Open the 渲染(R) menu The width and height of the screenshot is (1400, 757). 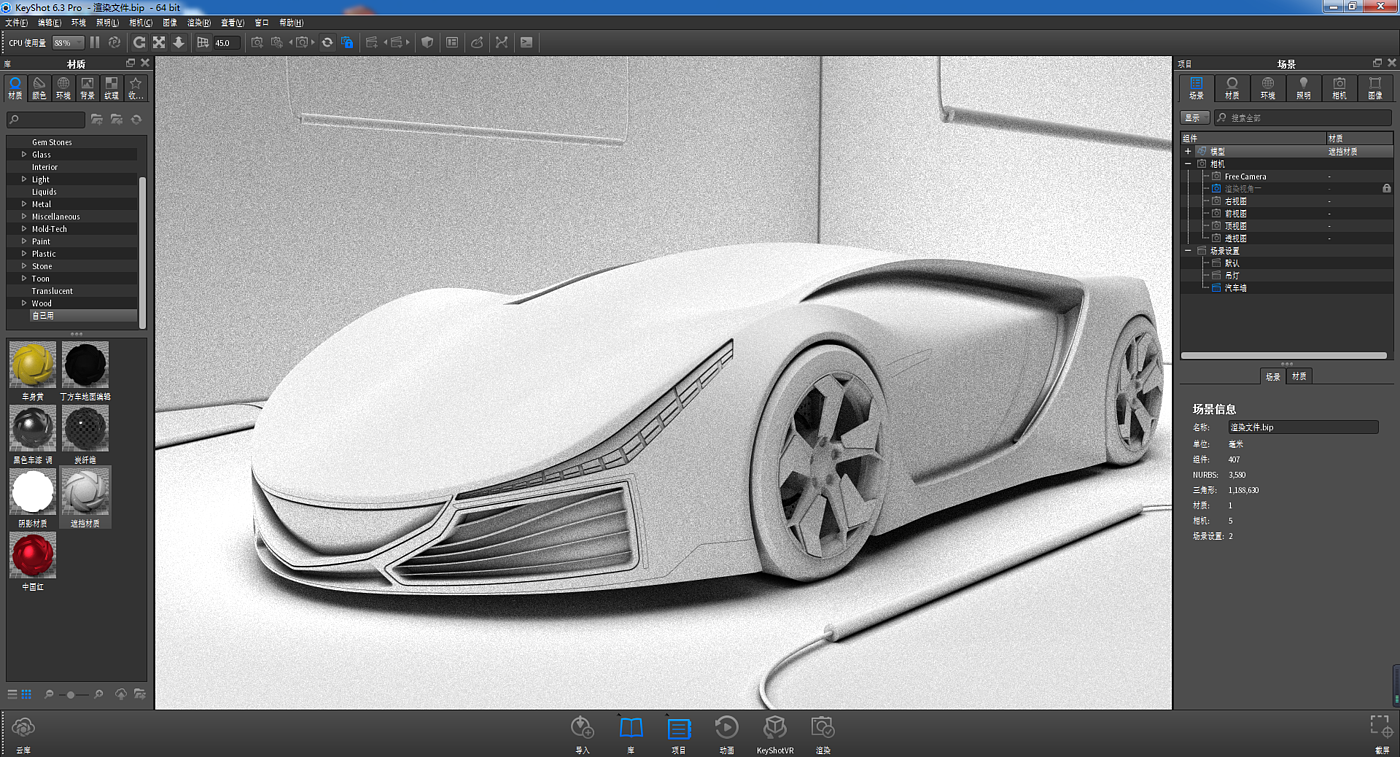[199, 22]
